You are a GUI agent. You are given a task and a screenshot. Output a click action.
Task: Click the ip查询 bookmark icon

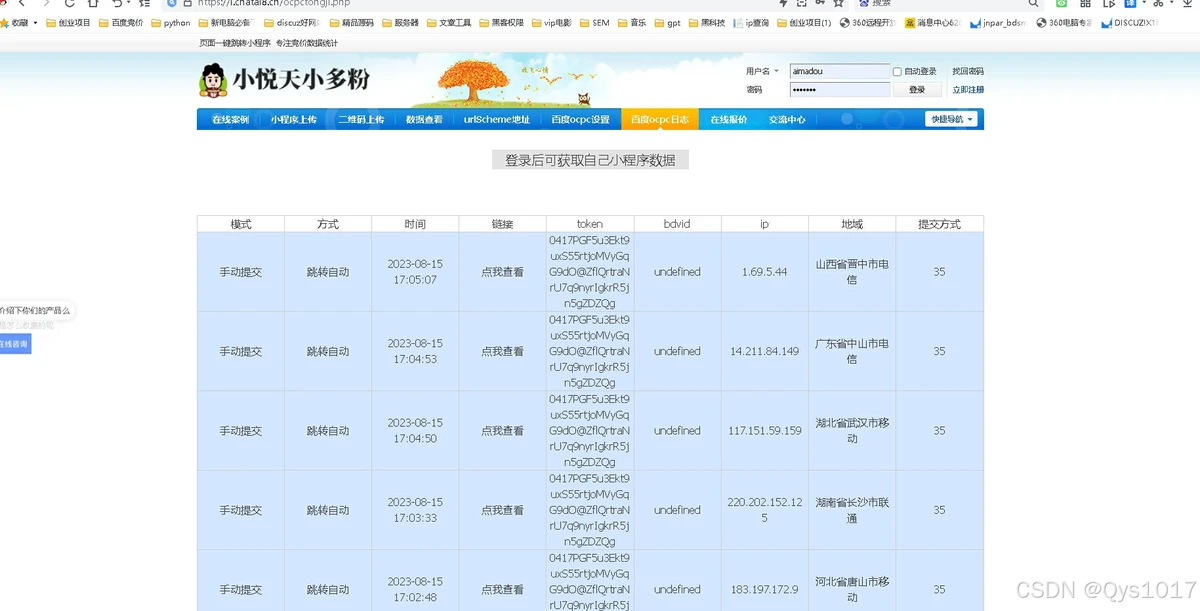pos(738,22)
